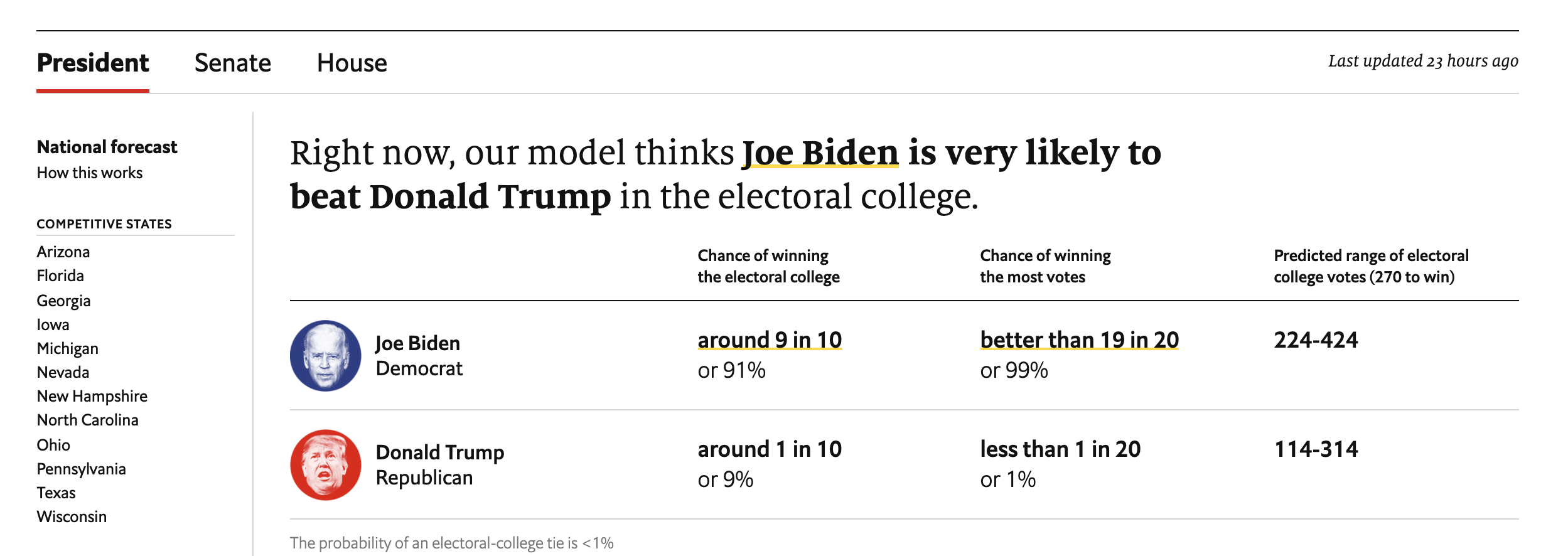Open the Pennsylvania state forecast
The image size is (1568, 556).
(x=81, y=469)
